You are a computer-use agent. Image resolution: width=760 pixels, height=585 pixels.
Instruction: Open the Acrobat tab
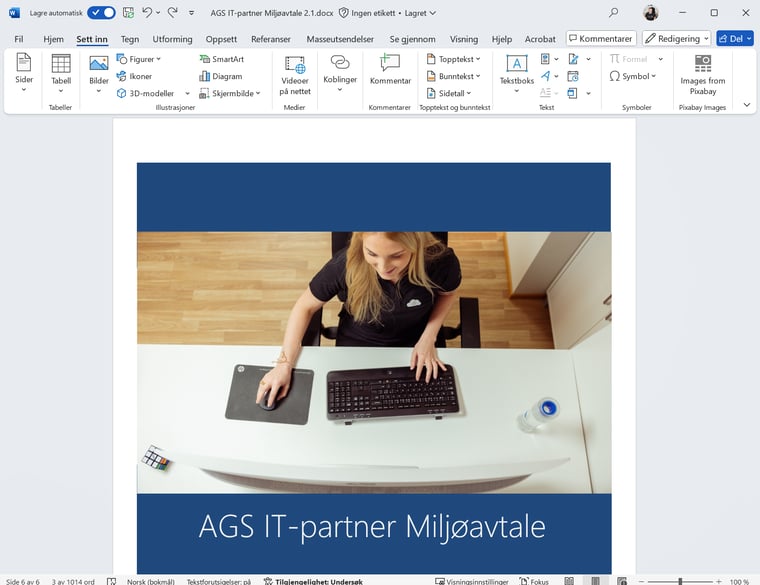pos(540,39)
